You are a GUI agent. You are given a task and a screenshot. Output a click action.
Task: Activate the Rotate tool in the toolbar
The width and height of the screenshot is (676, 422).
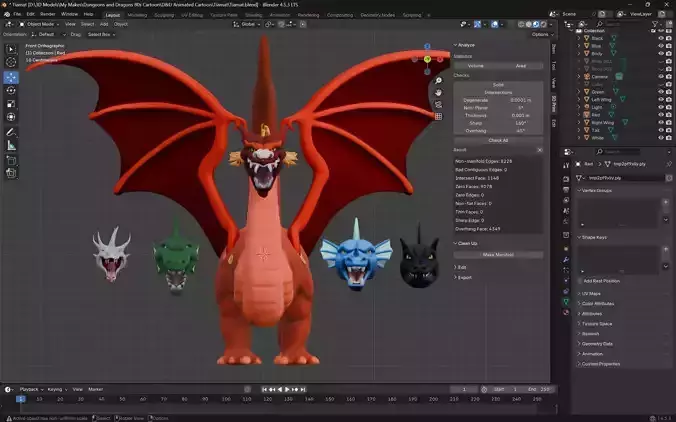click(x=11, y=91)
